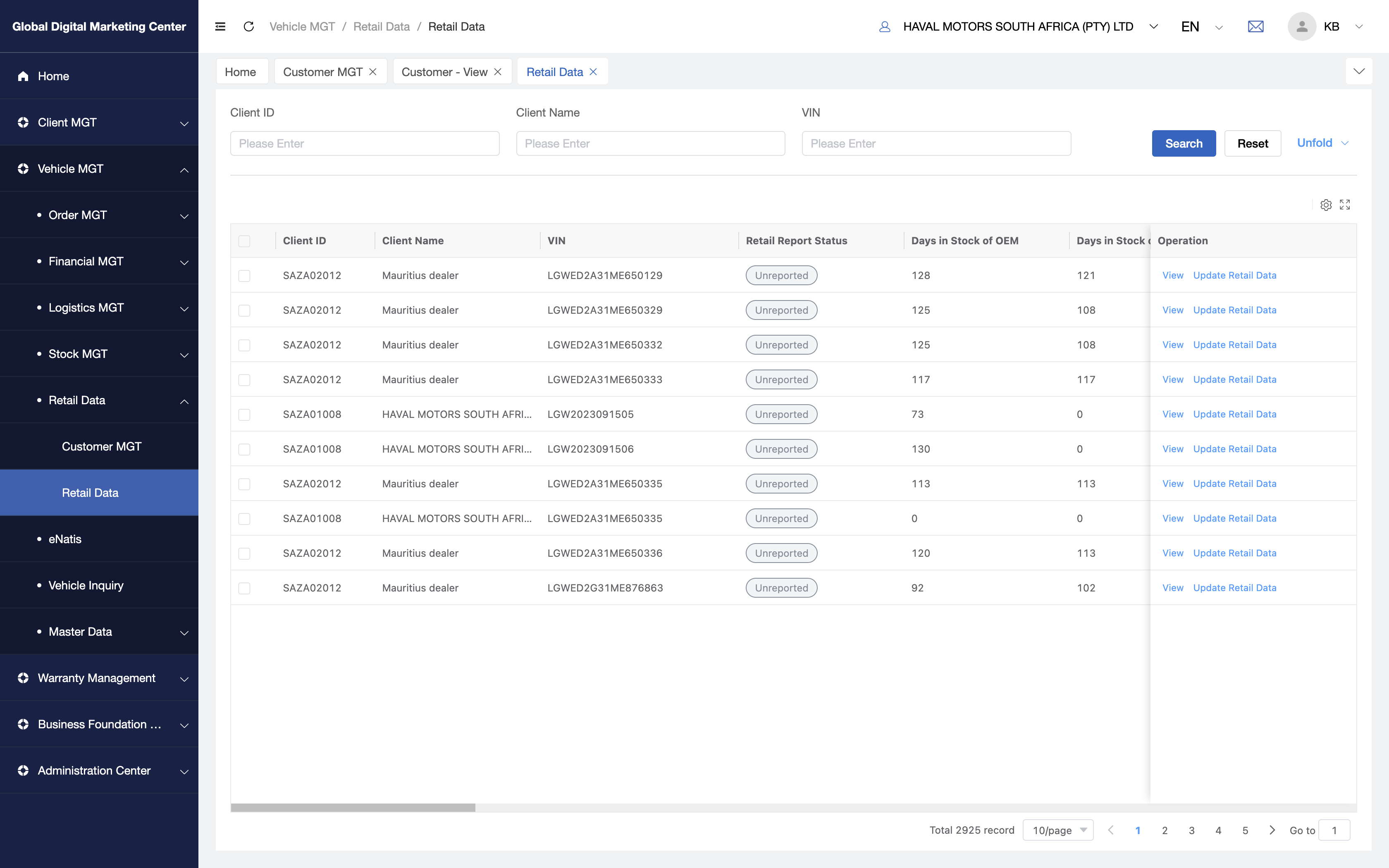Screen dimensions: 1389x868
Task: View the record for VIN LGWED2A31ME650336
Action: [x=1173, y=553]
